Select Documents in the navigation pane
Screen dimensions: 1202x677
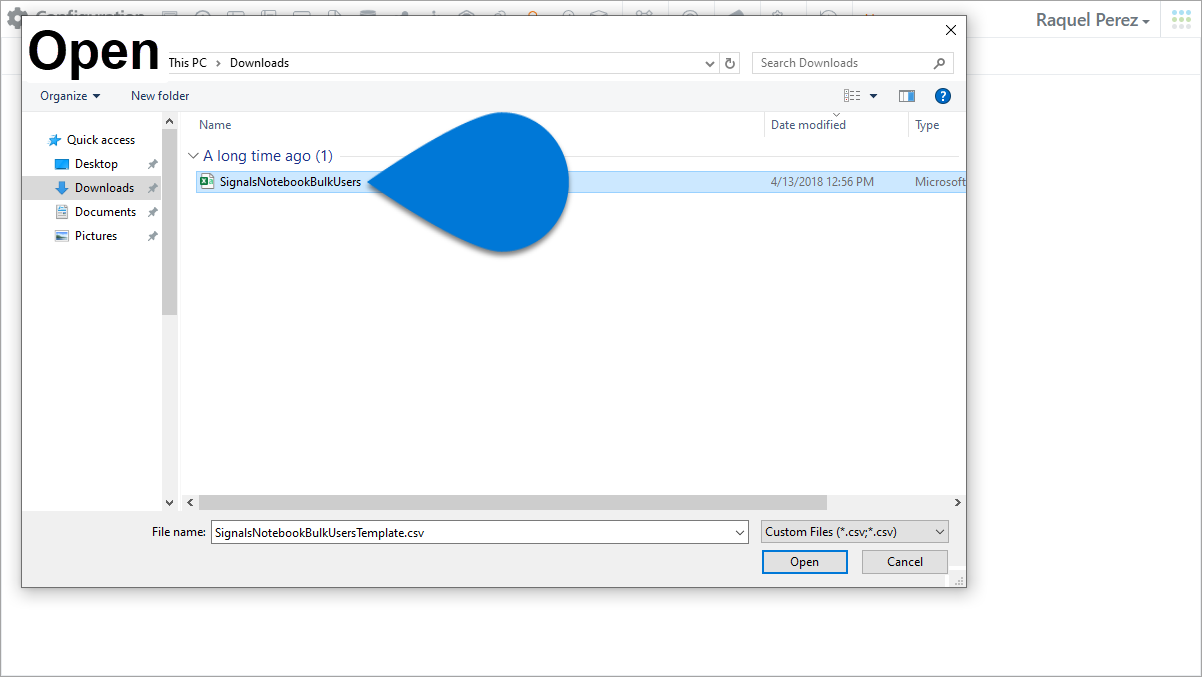(x=105, y=212)
